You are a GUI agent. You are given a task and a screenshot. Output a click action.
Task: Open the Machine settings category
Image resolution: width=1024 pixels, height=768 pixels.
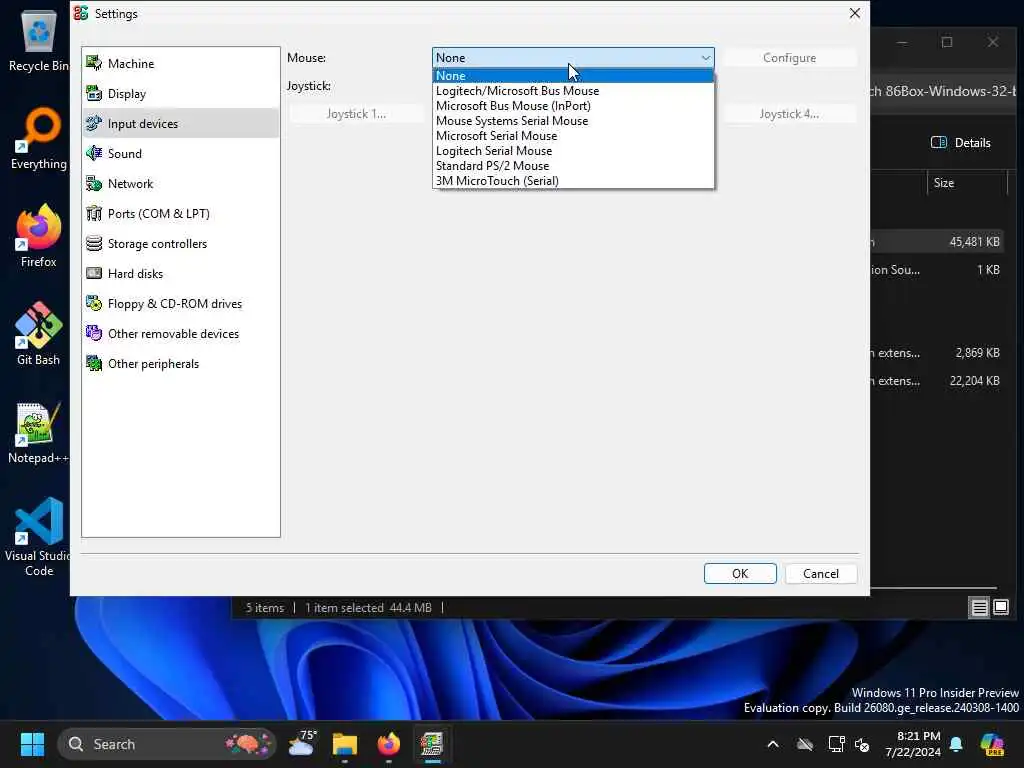181,63
